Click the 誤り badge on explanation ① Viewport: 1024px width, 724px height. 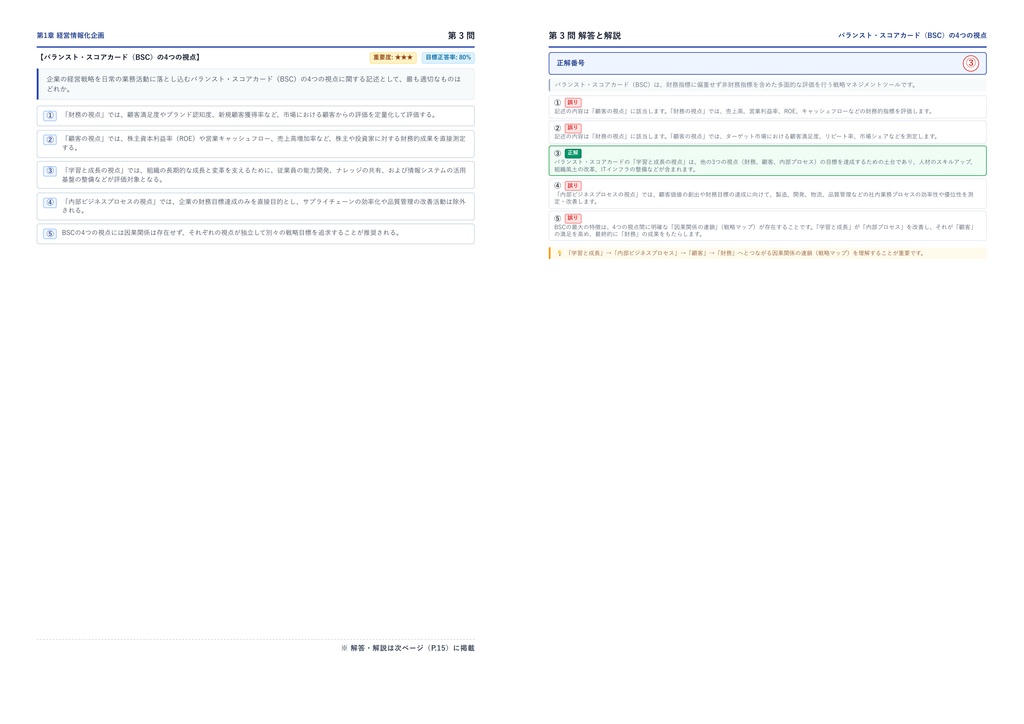573,102
